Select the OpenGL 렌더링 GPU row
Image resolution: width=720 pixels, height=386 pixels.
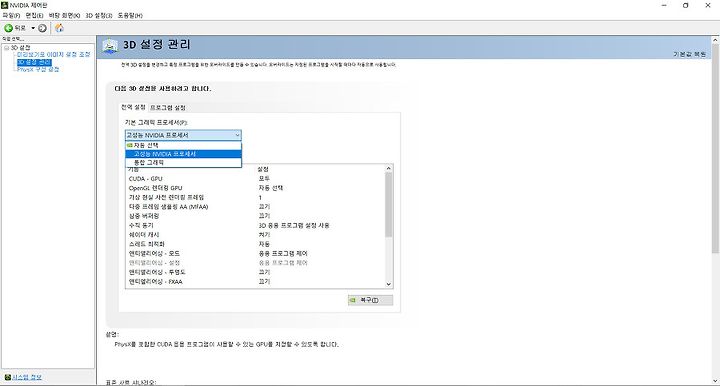coord(255,188)
